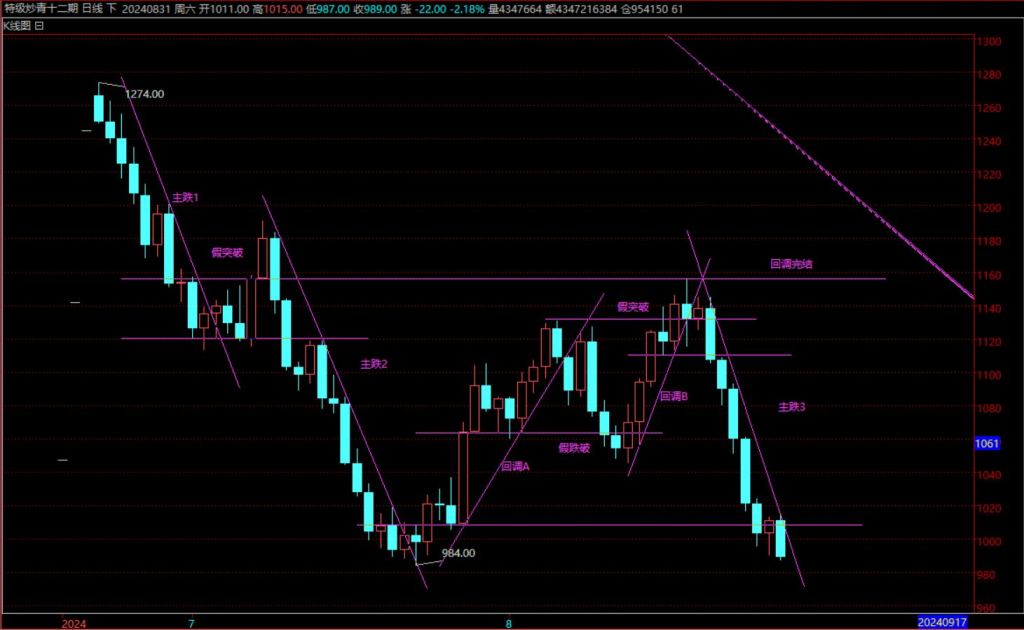Image resolution: width=1024 pixels, height=630 pixels.
Task: Click the close price 收989.00
Action: click(375, 9)
